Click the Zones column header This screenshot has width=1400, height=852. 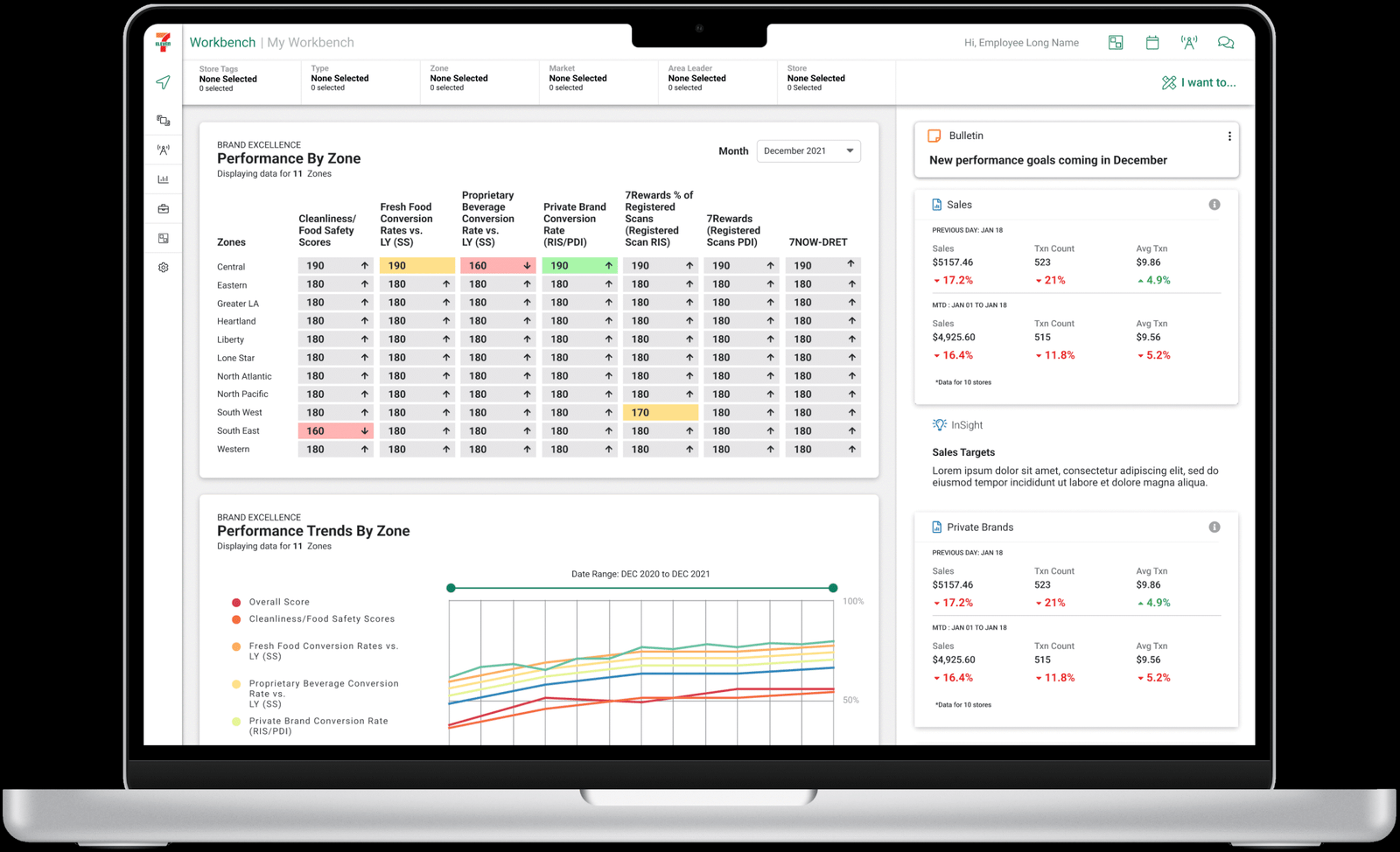point(231,242)
